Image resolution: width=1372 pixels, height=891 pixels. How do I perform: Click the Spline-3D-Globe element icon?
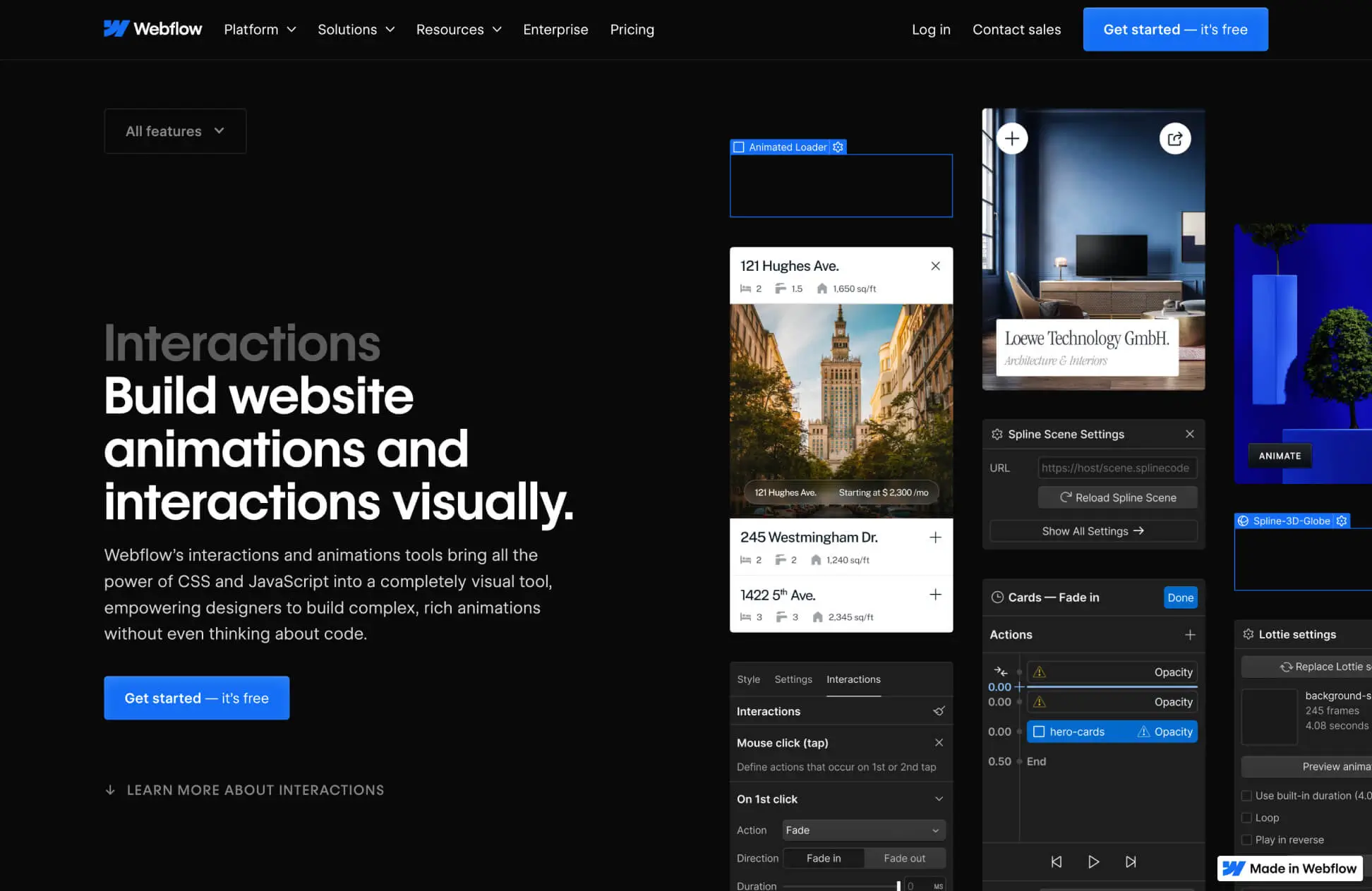(x=1244, y=521)
